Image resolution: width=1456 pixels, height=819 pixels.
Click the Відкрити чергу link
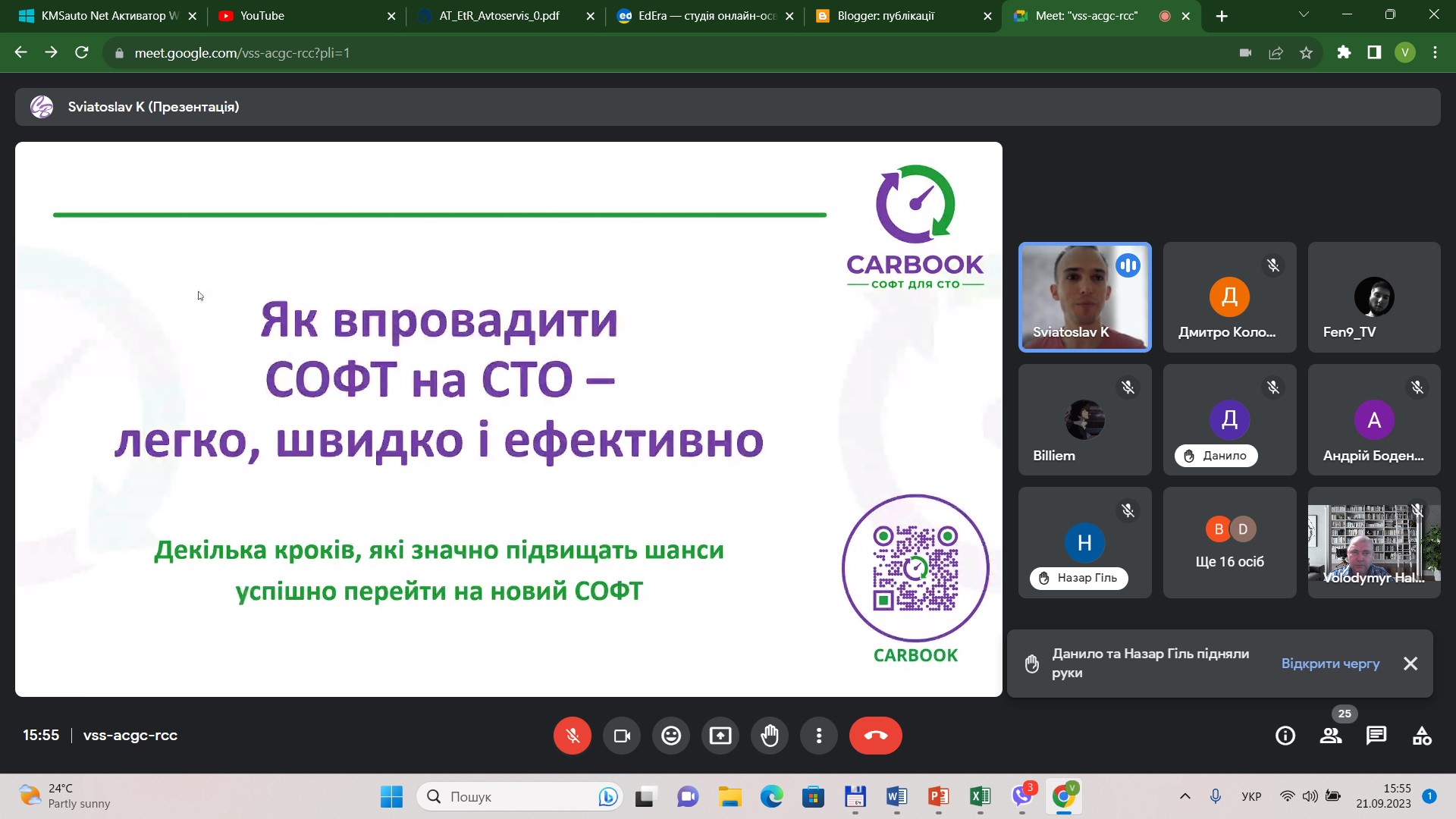coord(1330,664)
